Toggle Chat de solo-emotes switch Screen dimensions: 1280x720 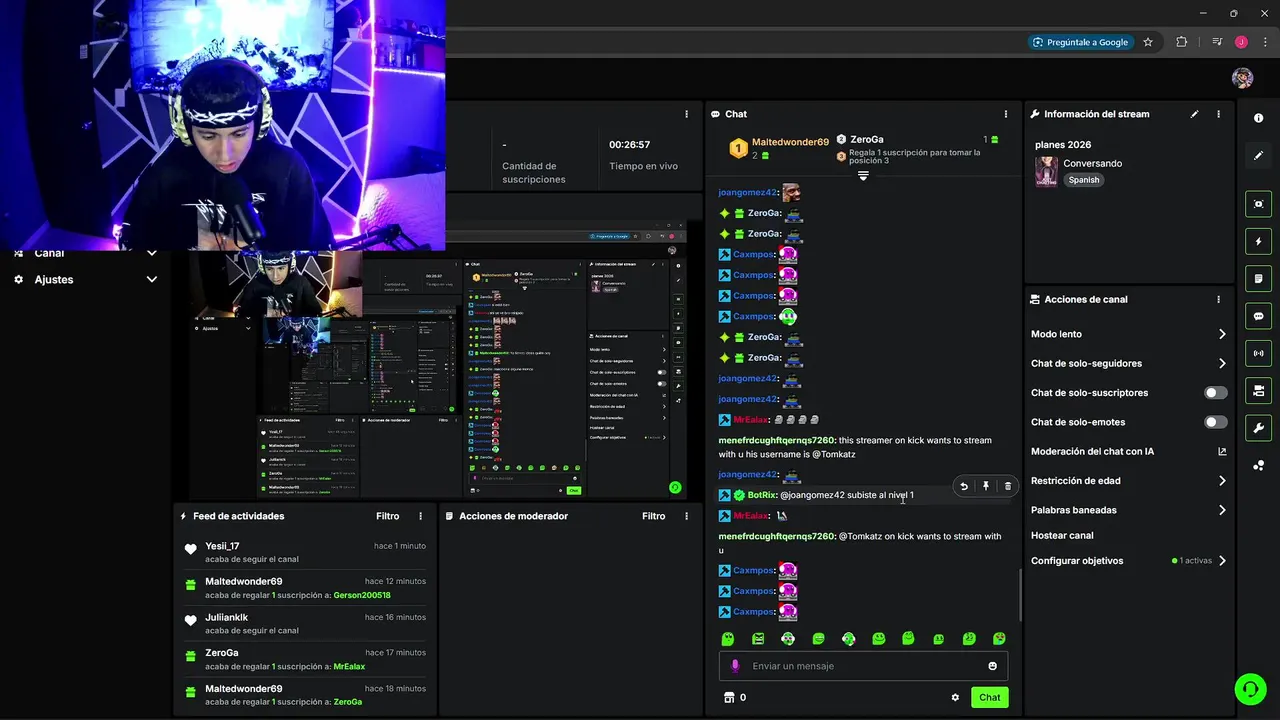pos(1215,422)
